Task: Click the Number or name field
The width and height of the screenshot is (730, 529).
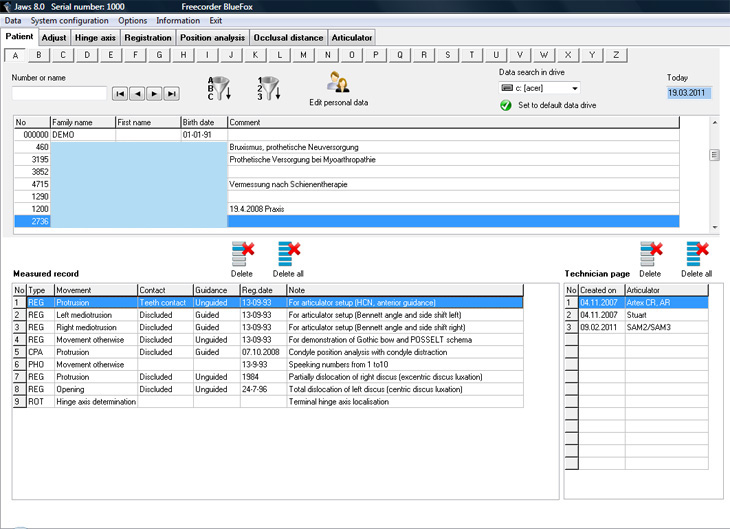Action: (59, 94)
